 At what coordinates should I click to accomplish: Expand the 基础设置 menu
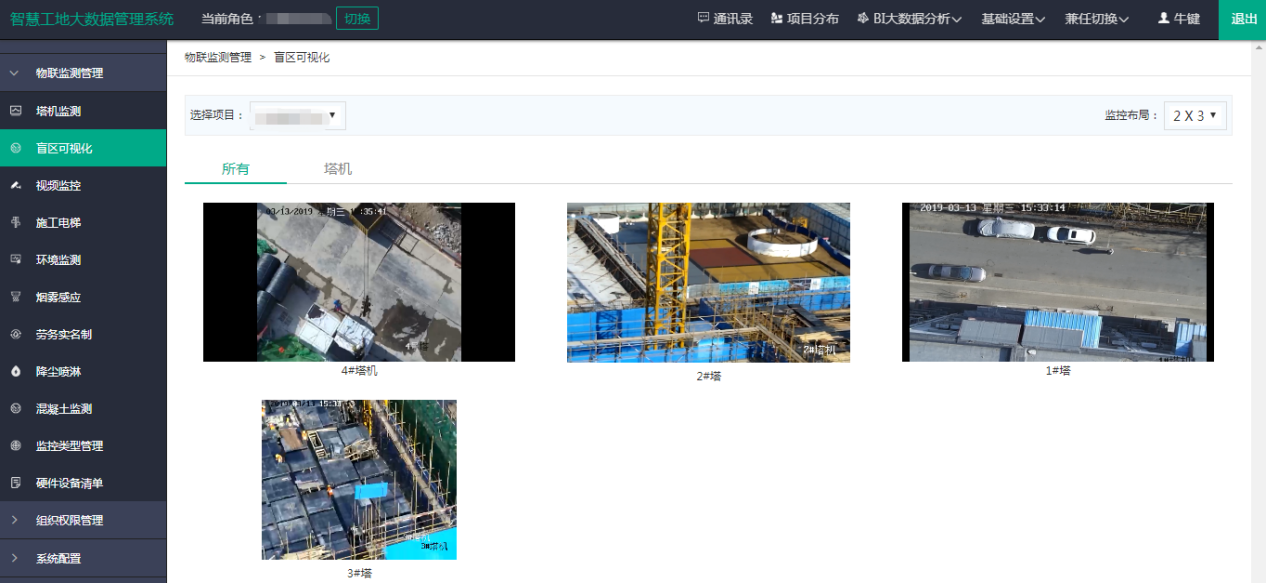tap(1012, 19)
